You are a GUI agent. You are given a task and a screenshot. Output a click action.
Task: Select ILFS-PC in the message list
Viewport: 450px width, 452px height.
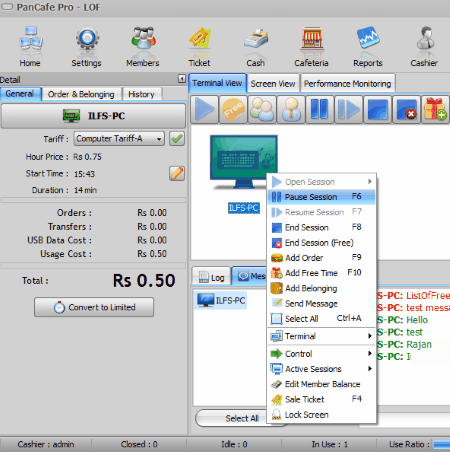click(221, 300)
